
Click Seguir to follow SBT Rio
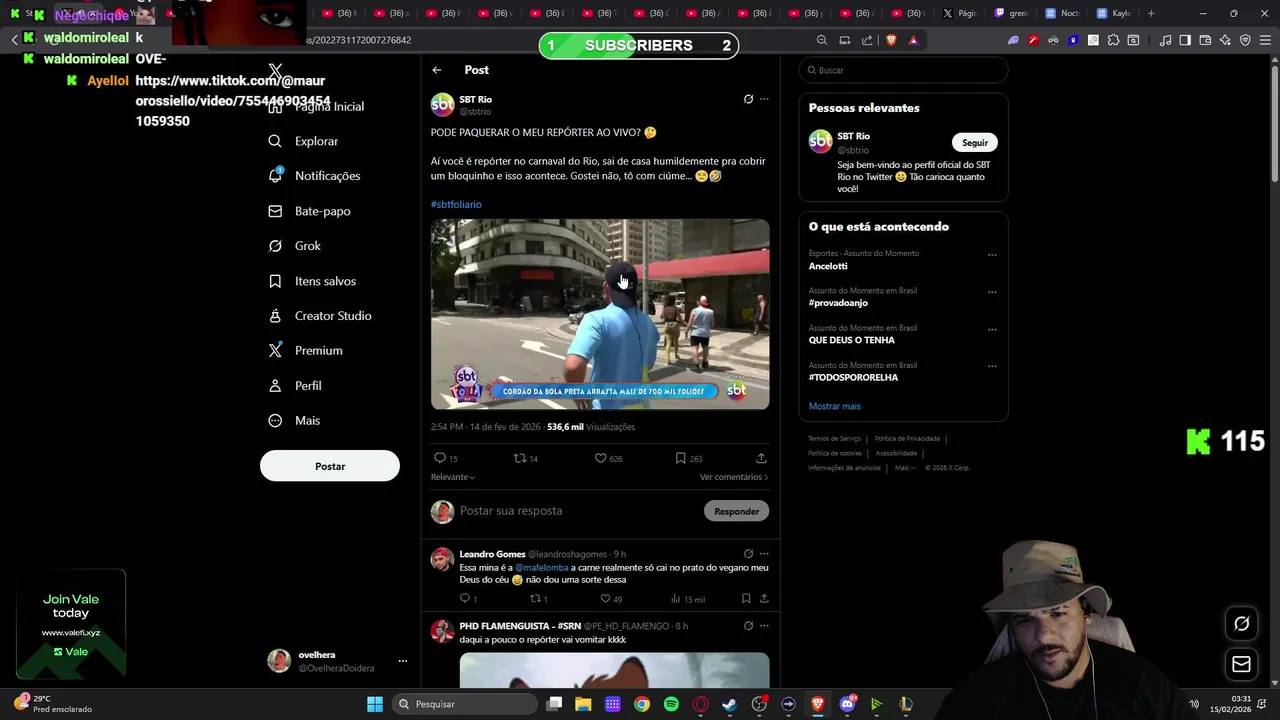(x=975, y=142)
